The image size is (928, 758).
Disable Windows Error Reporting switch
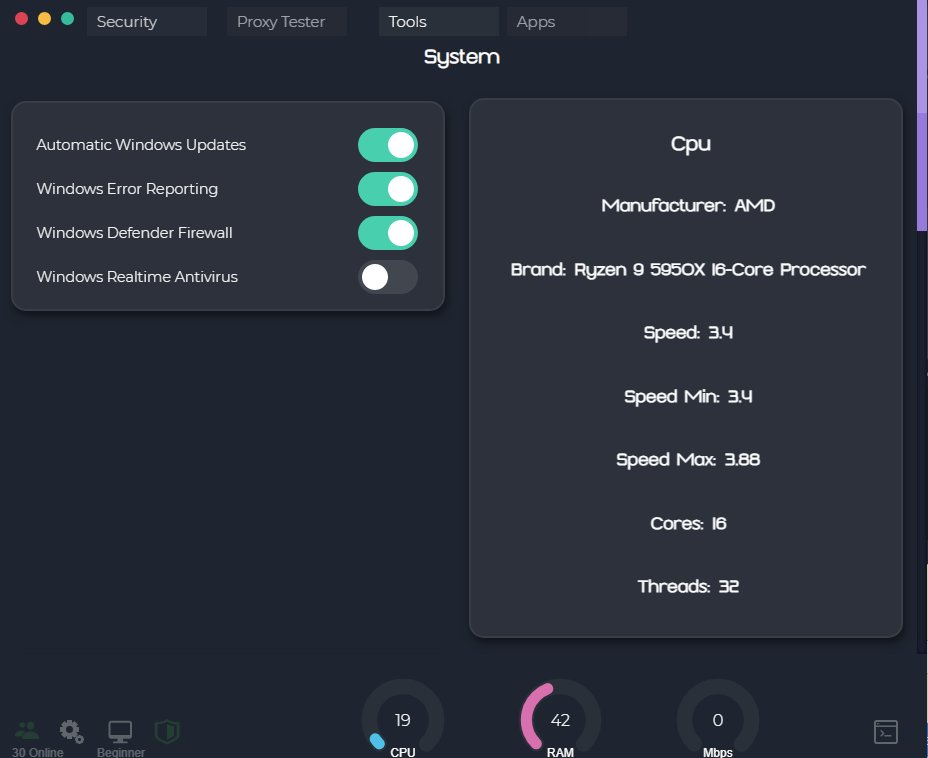tap(388, 189)
